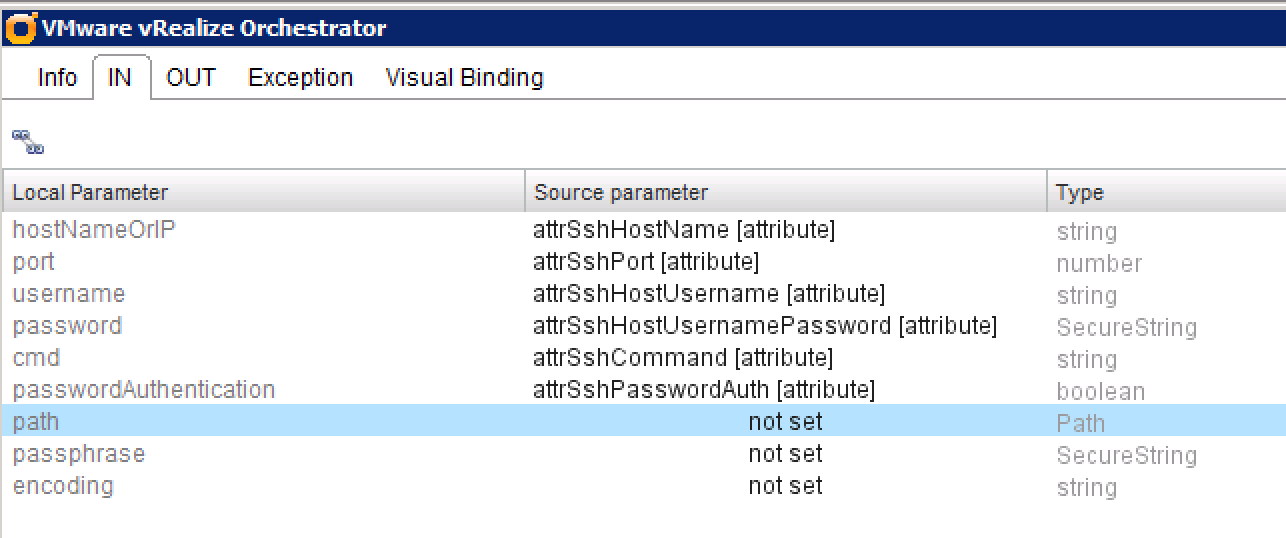Click the Type column header
Screen dimensions: 1286x538
click(x=1080, y=193)
